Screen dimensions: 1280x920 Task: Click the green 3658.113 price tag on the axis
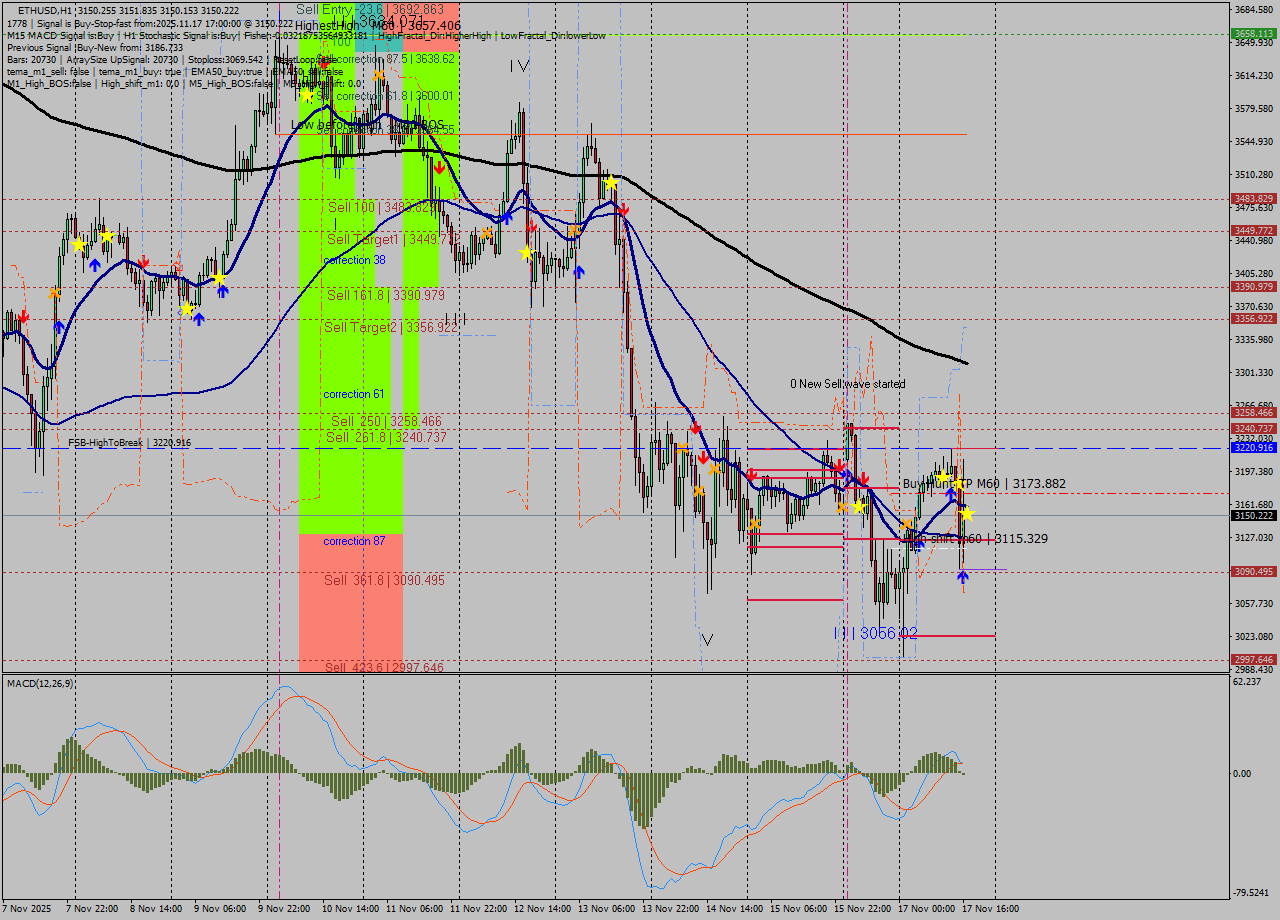point(1253,33)
